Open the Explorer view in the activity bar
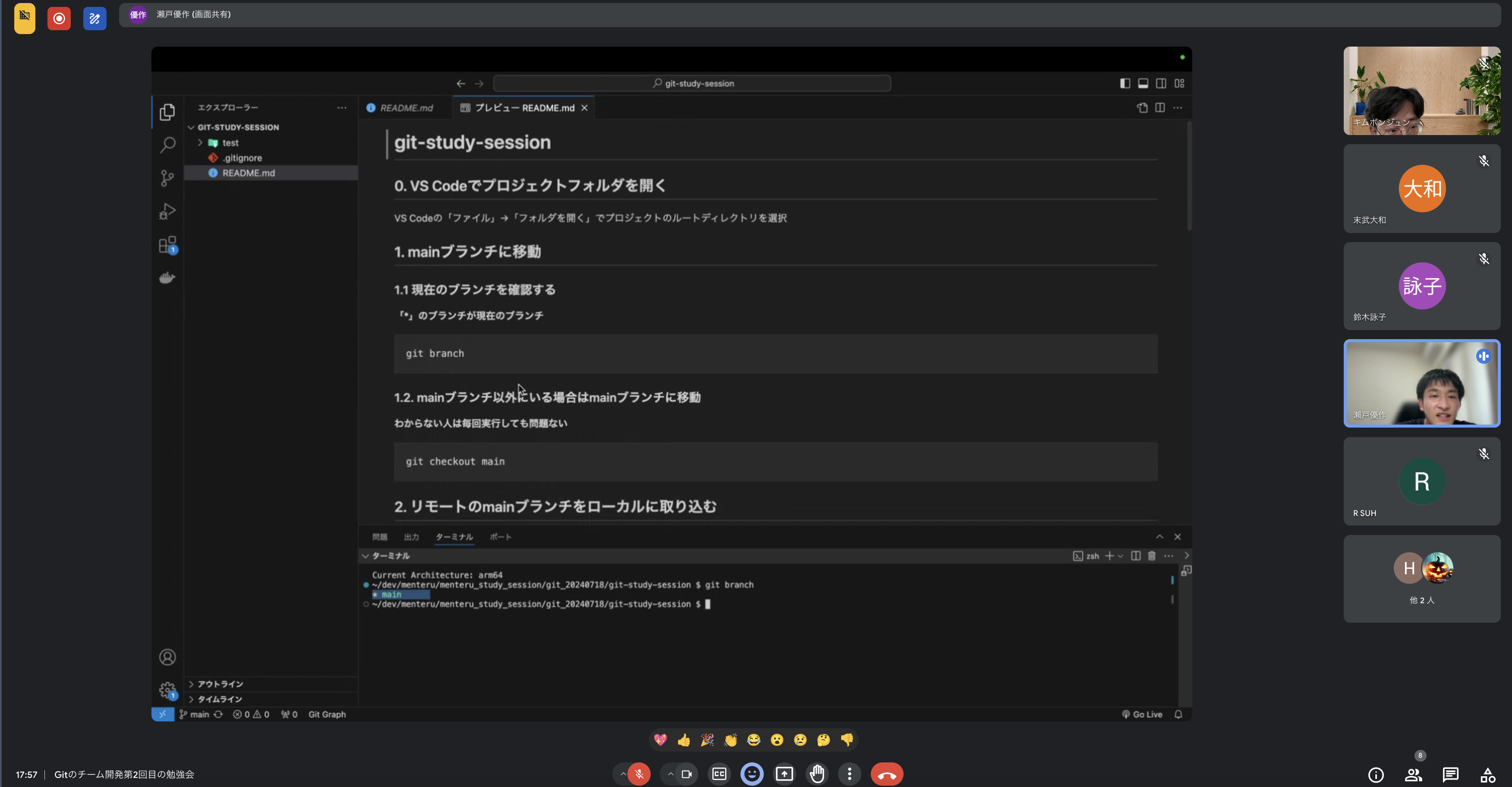1512x787 pixels. point(167,111)
